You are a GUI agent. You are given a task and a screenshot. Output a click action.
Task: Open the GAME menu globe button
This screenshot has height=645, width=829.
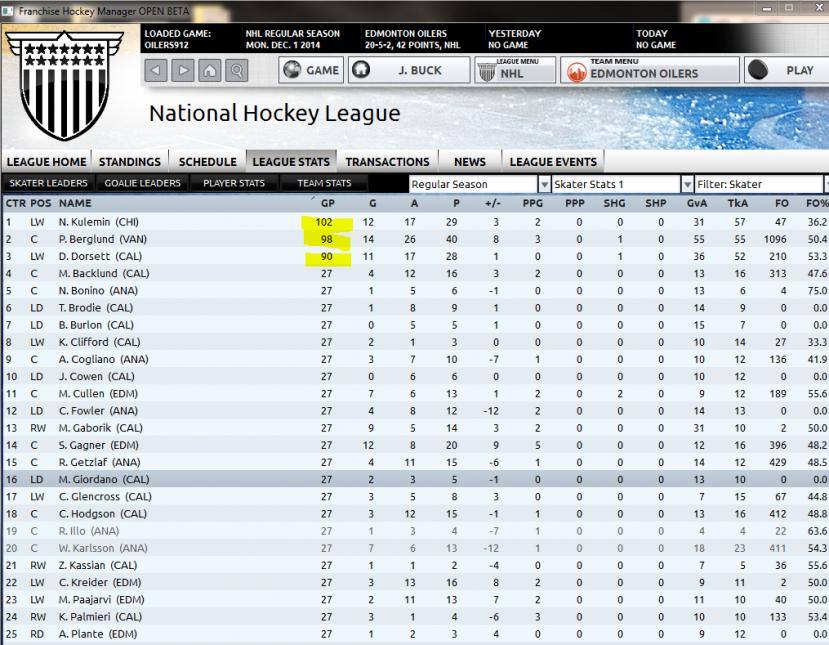click(x=311, y=71)
